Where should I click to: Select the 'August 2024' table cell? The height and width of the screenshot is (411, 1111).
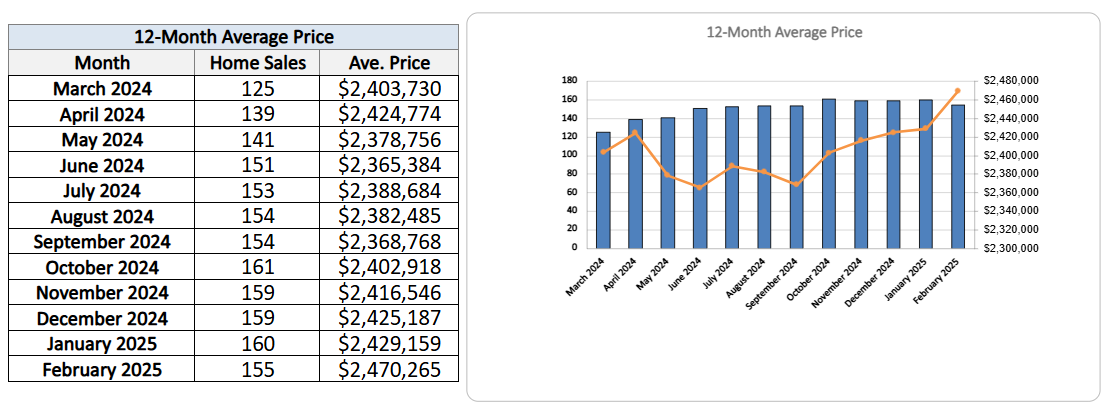coord(102,216)
